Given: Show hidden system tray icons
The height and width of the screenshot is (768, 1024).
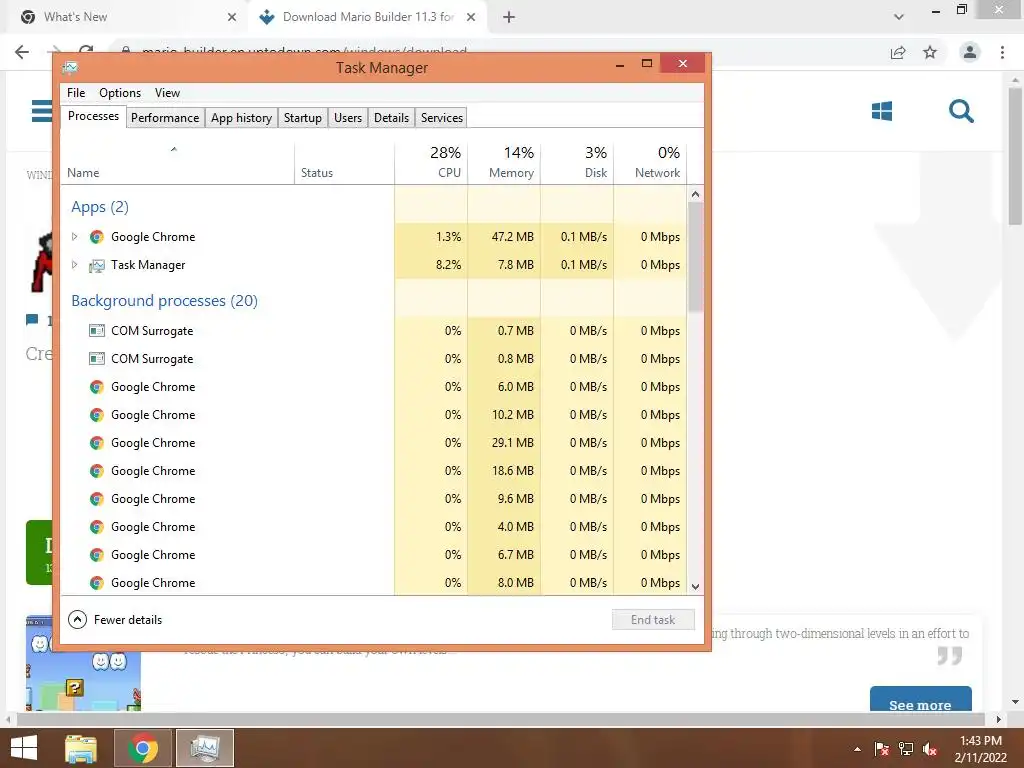Looking at the screenshot, I should click(x=857, y=749).
